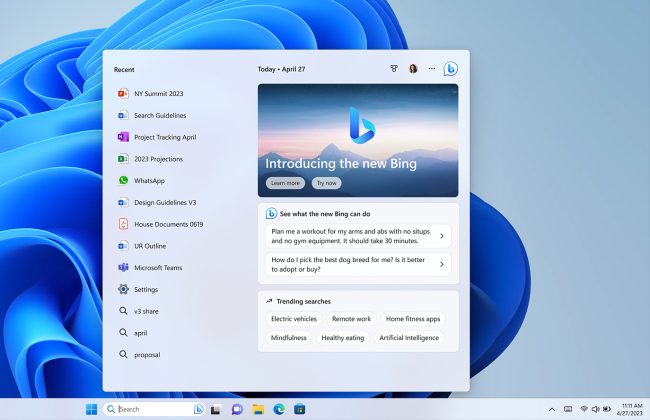Click the volume speaker icon

tap(595, 409)
